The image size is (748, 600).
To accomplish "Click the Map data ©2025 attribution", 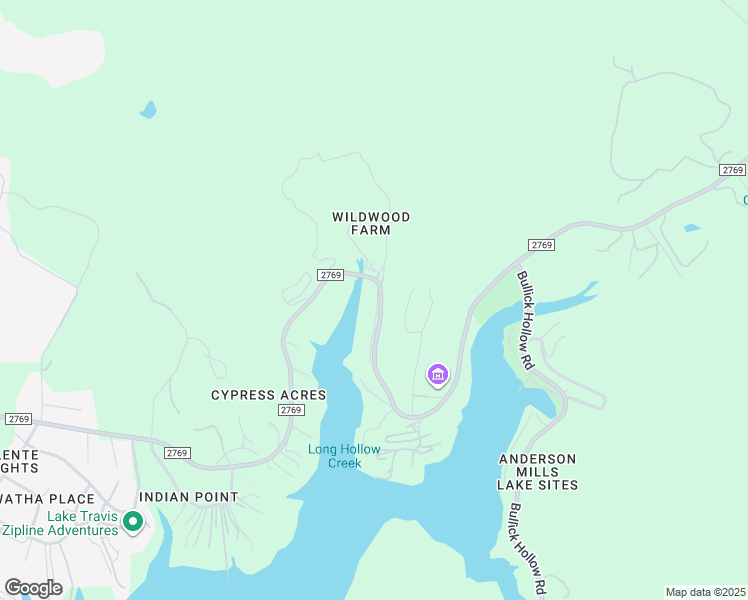I will tap(705, 592).
